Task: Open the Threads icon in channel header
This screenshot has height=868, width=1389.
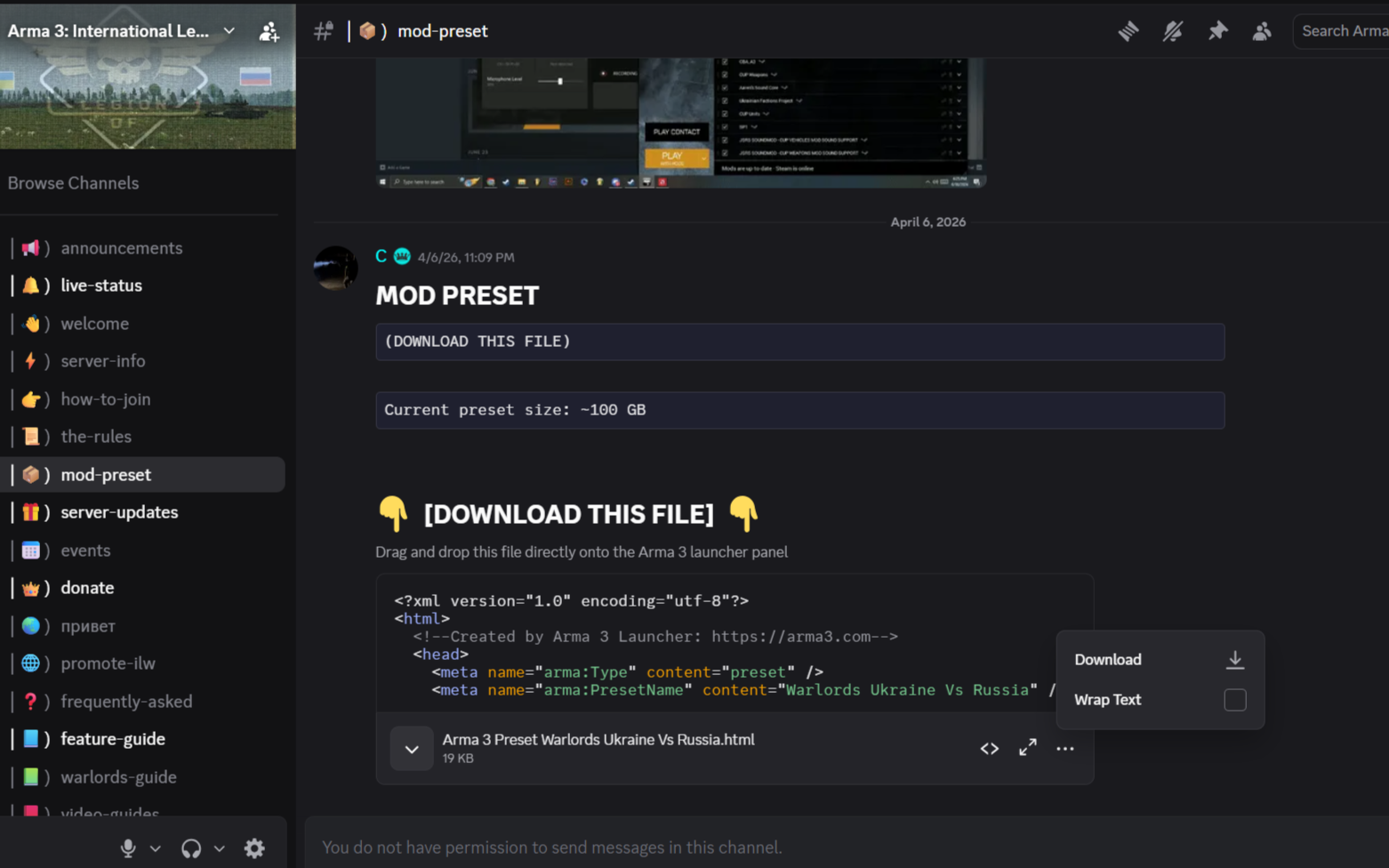Action: [x=1128, y=31]
